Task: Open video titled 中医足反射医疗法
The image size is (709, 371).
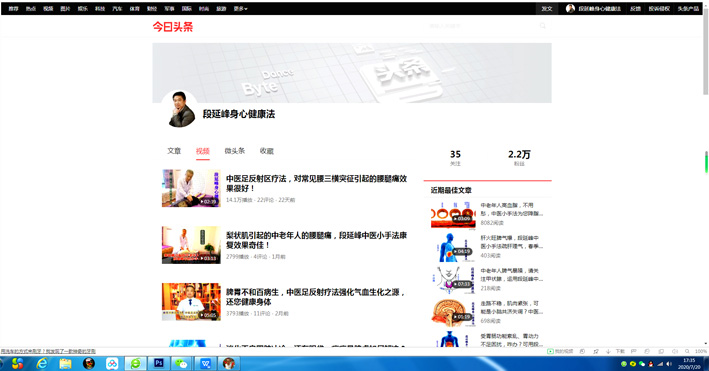Action: [x=316, y=183]
